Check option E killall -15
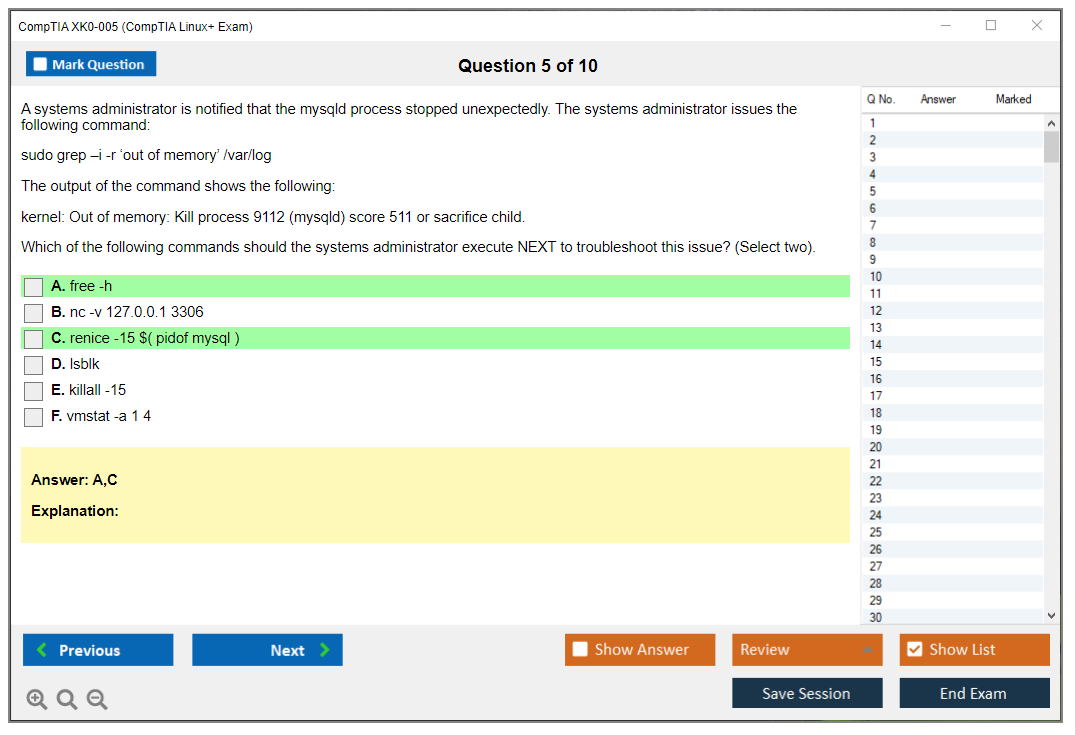This screenshot has height=735, width=1075. coord(34,391)
